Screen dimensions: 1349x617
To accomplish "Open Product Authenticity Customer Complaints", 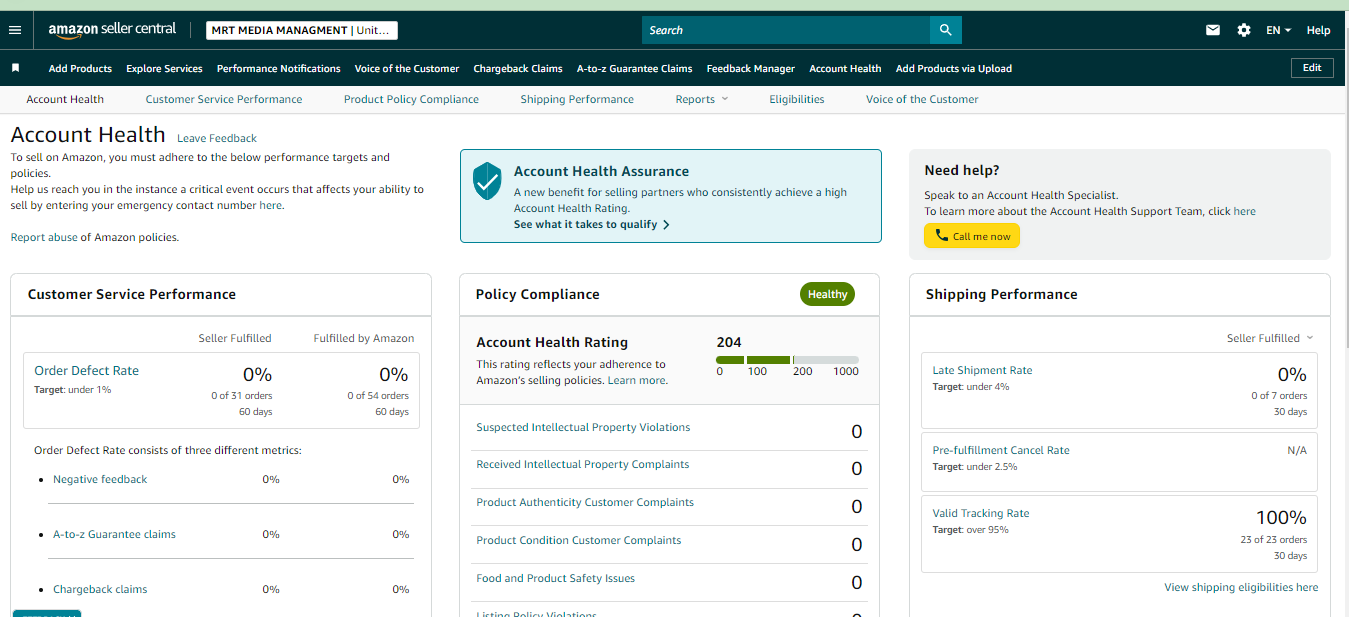I will (585, 502).
